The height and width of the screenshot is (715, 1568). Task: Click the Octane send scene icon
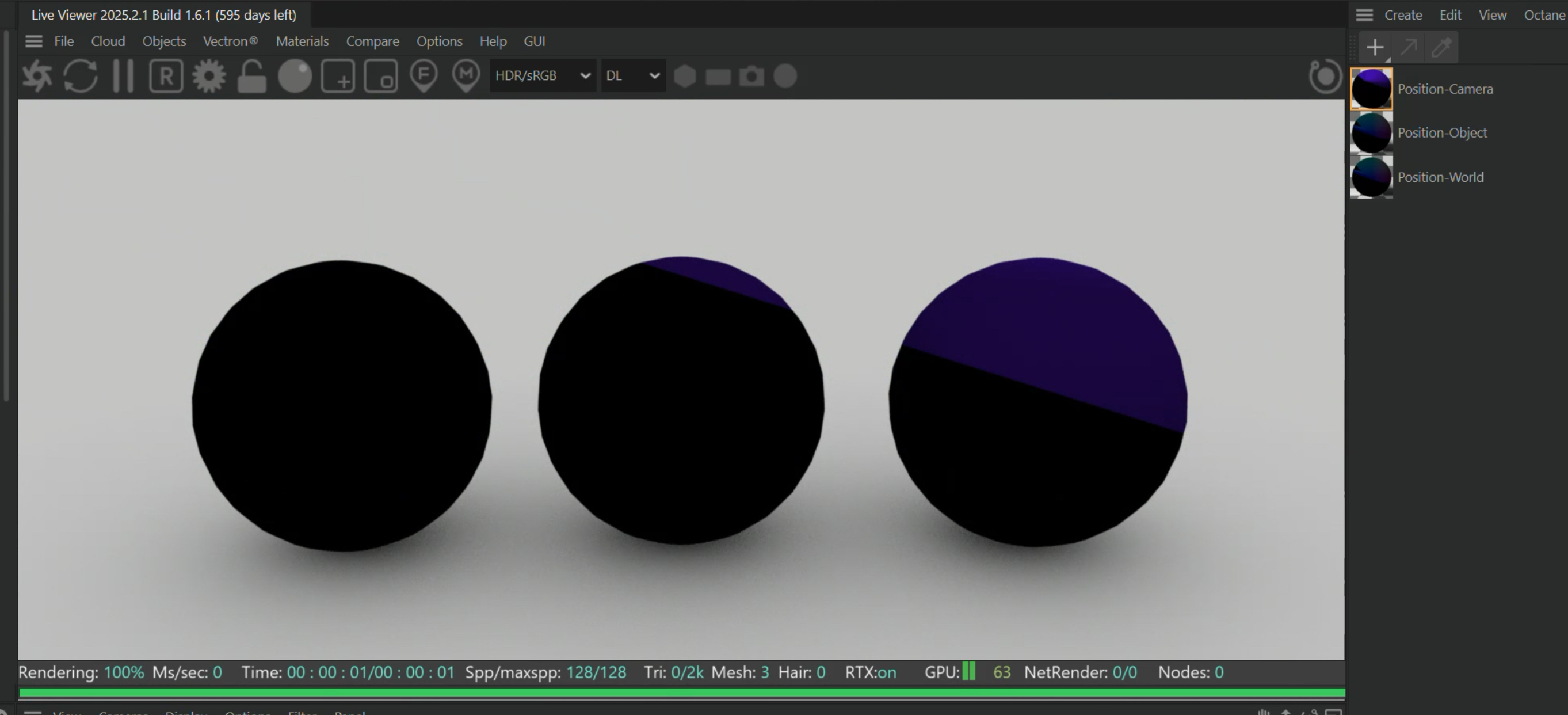pyautogui.click(x=37, y=76)
